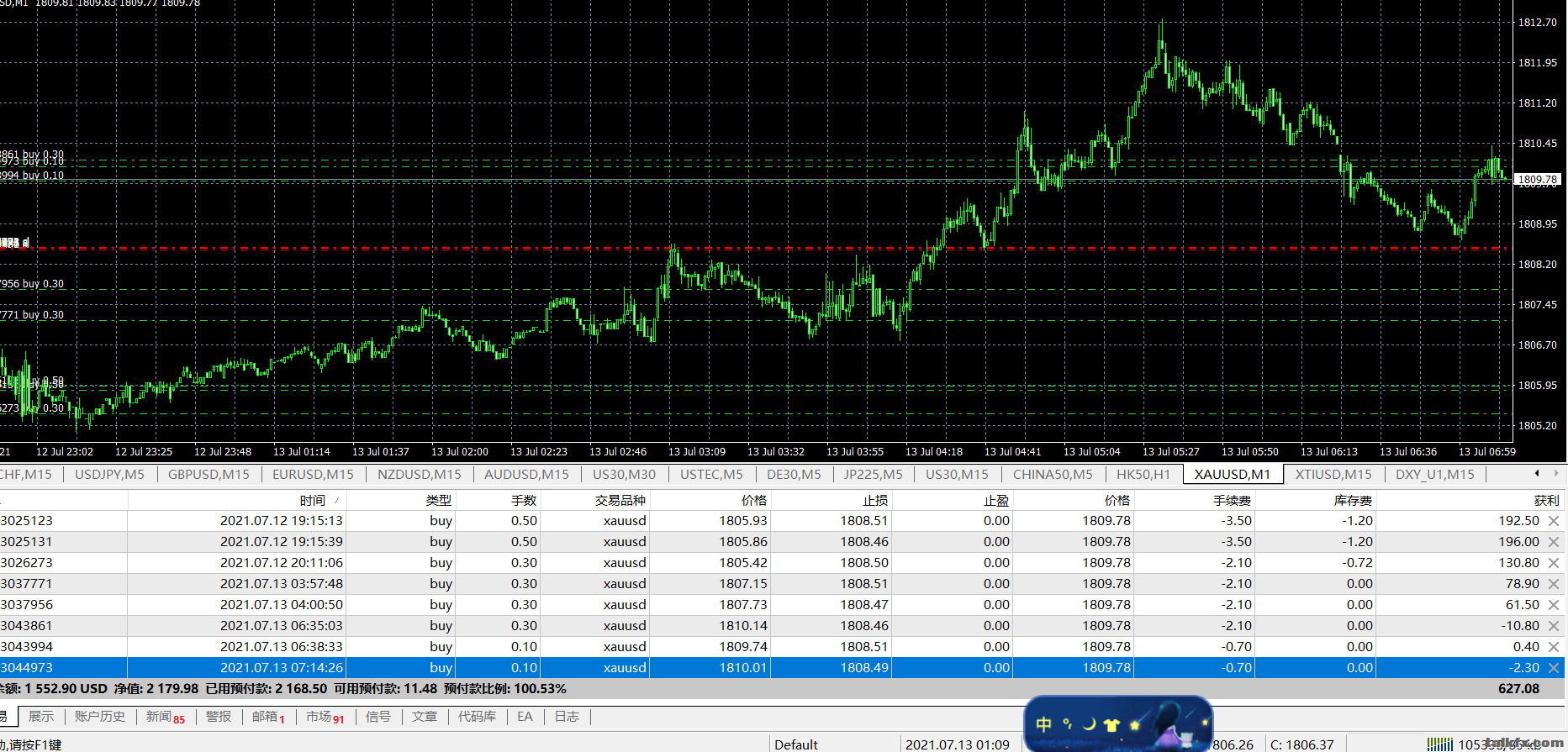Image resolution: width=1568 pixels, height=752 pixels.
Task: Open the JP225,M5 chart tab
Action: [x=873, y=475]
